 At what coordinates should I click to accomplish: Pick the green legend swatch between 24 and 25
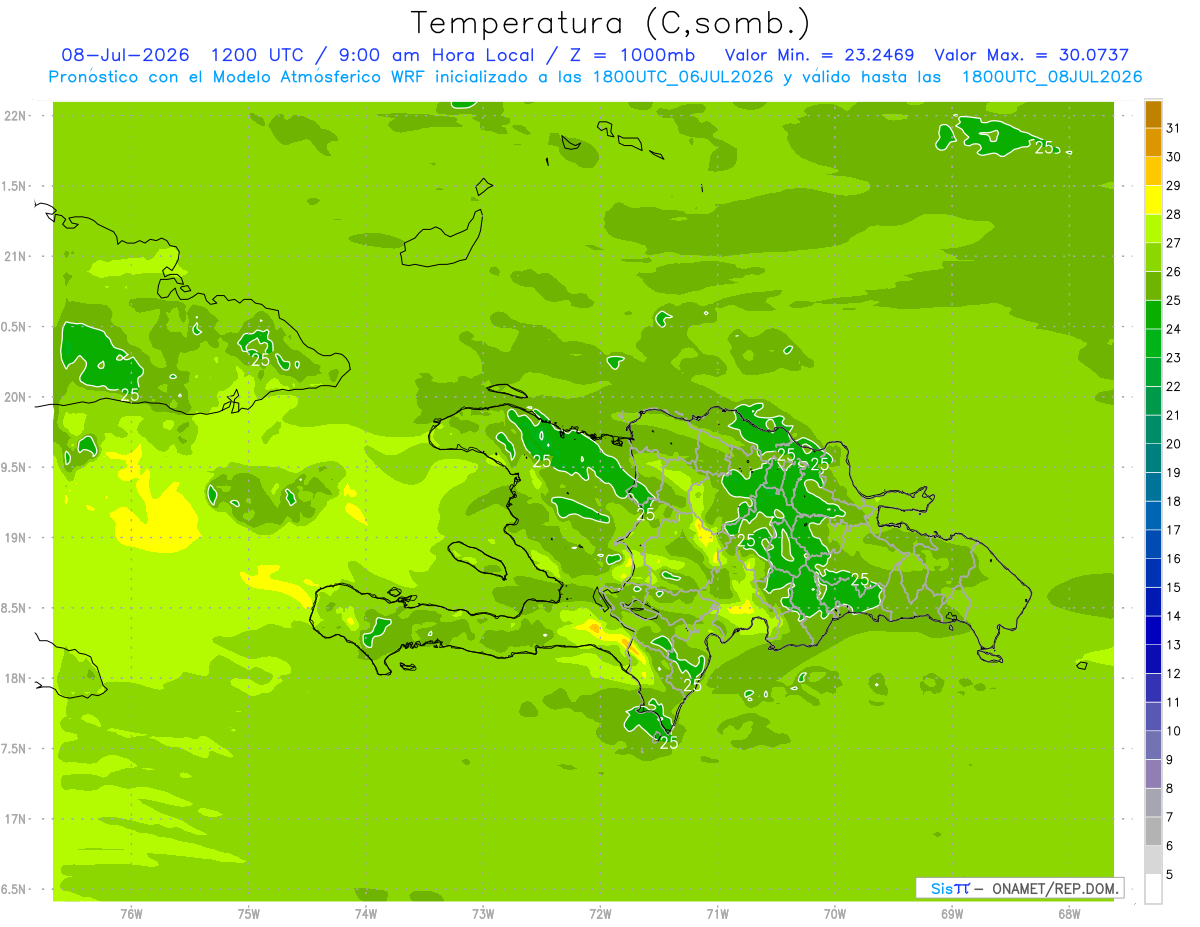coord(1153,315)
